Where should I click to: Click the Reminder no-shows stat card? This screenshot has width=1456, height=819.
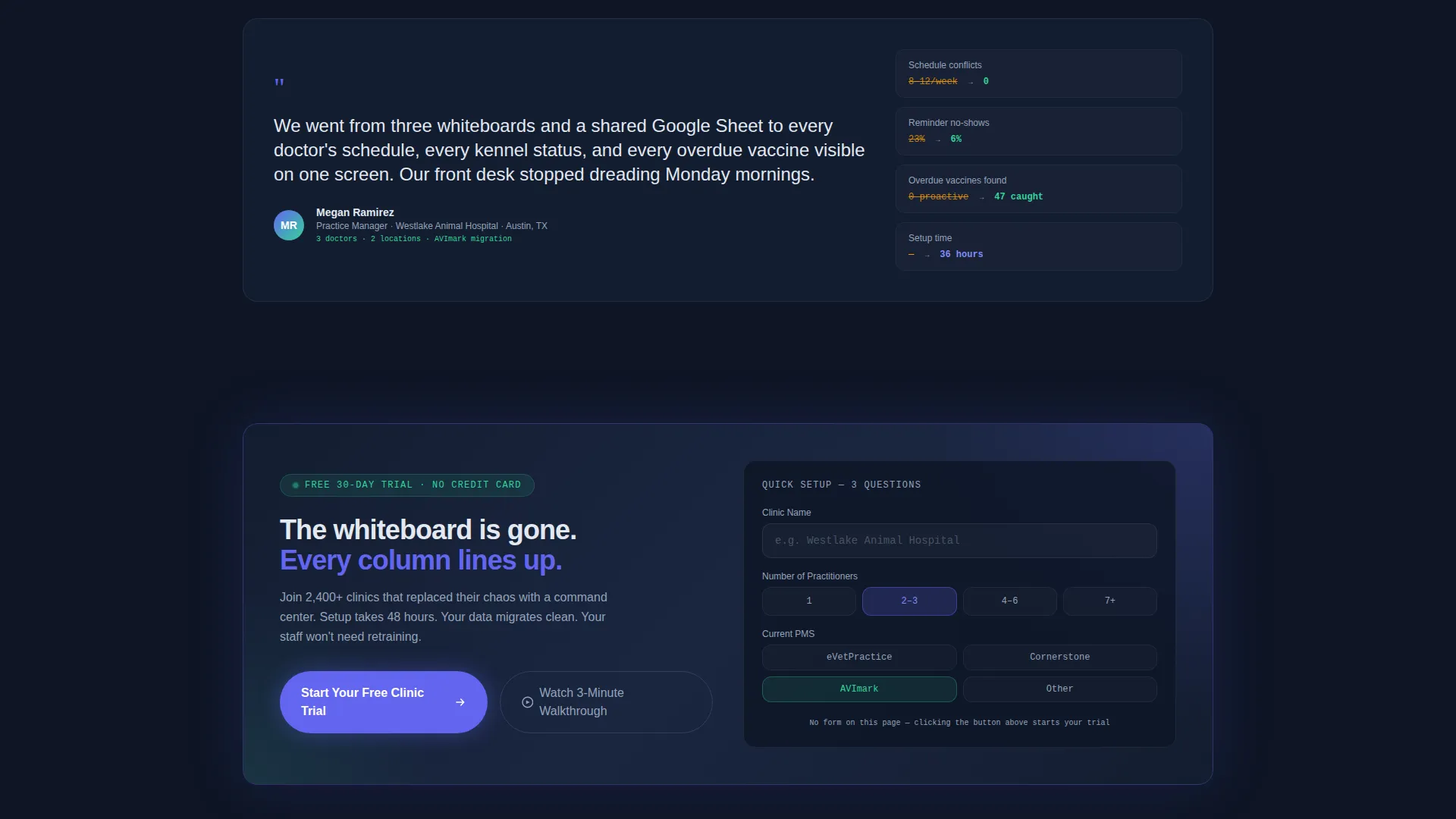point(1039,131)
